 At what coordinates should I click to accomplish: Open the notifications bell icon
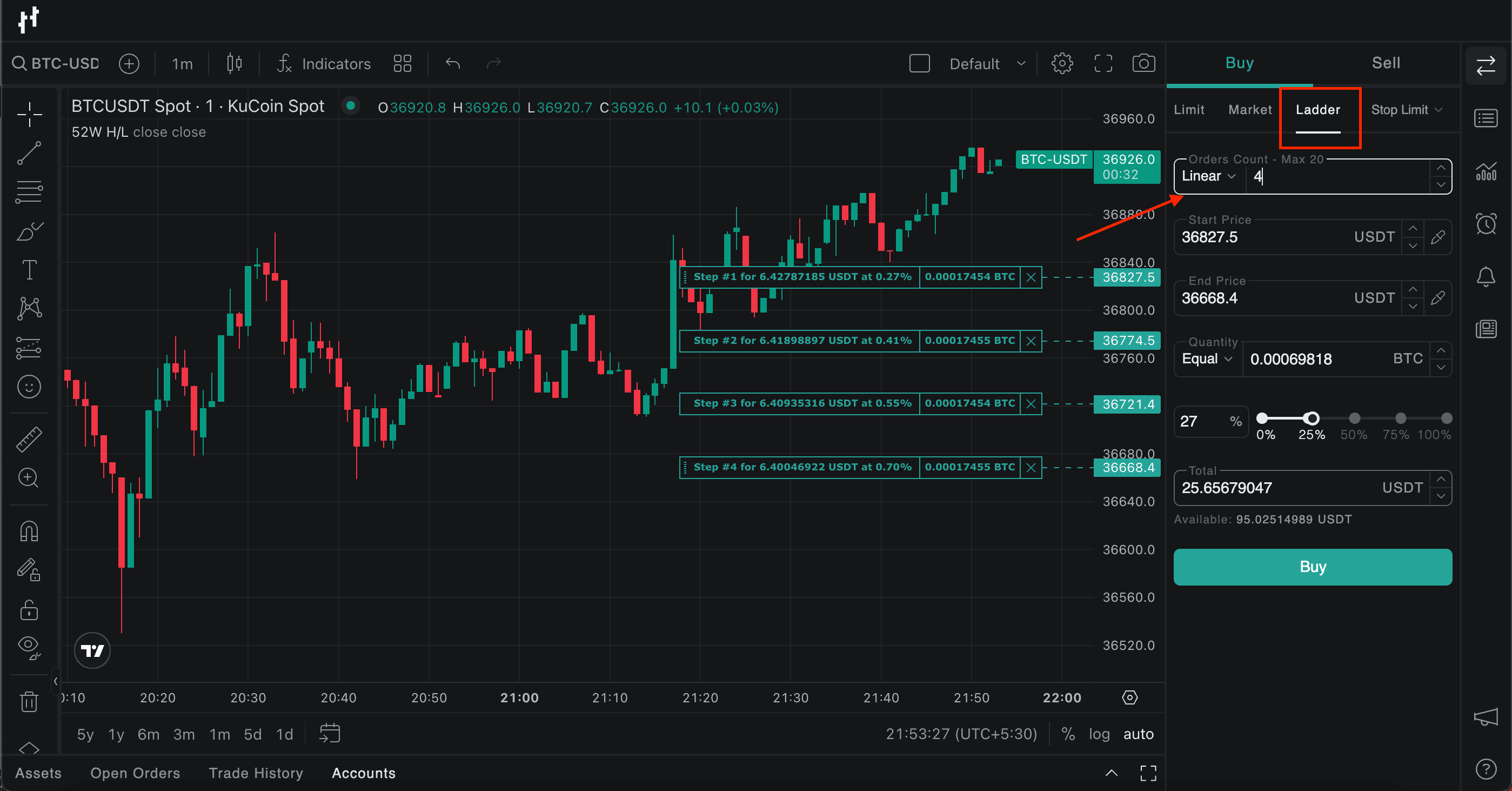1486,276
